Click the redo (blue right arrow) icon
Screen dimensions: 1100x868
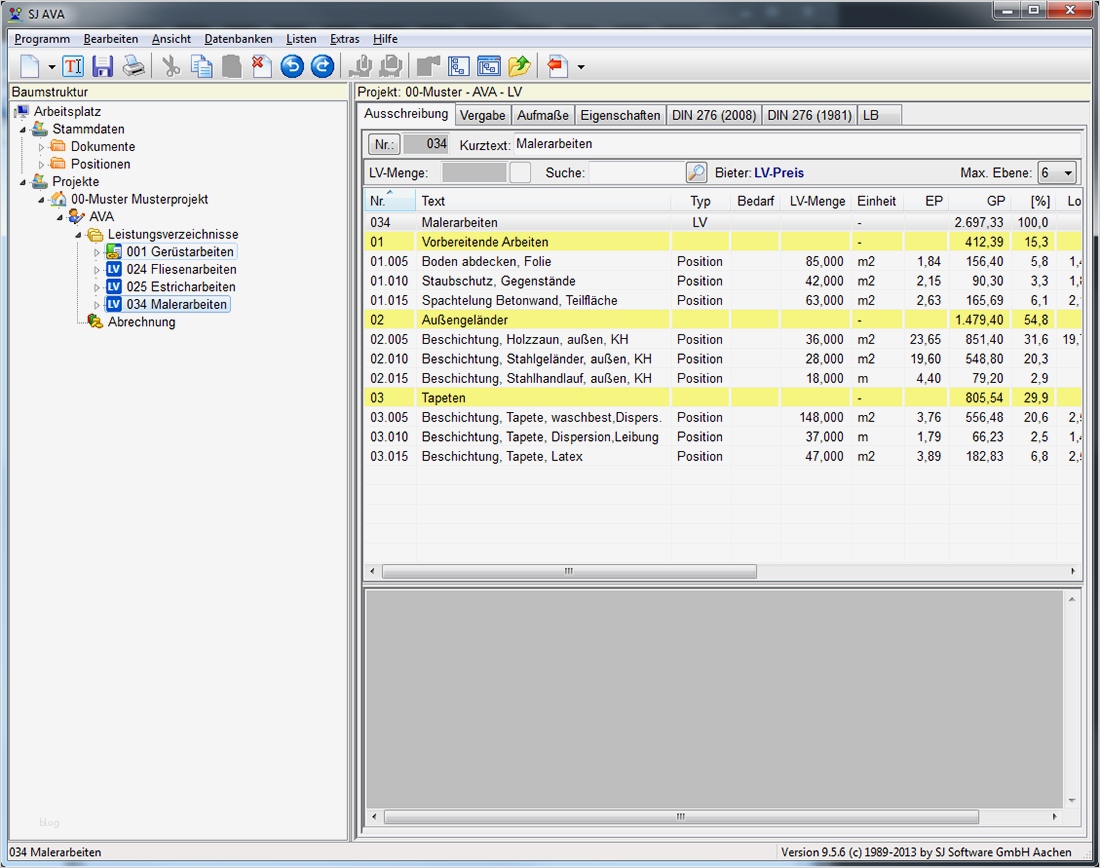point(322,67)
